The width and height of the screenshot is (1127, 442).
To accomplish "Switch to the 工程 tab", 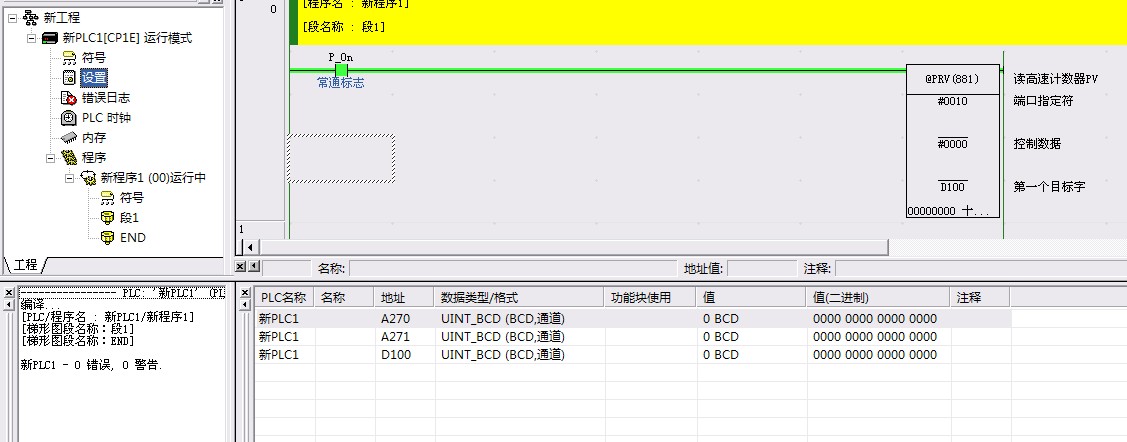I will 26,264.
